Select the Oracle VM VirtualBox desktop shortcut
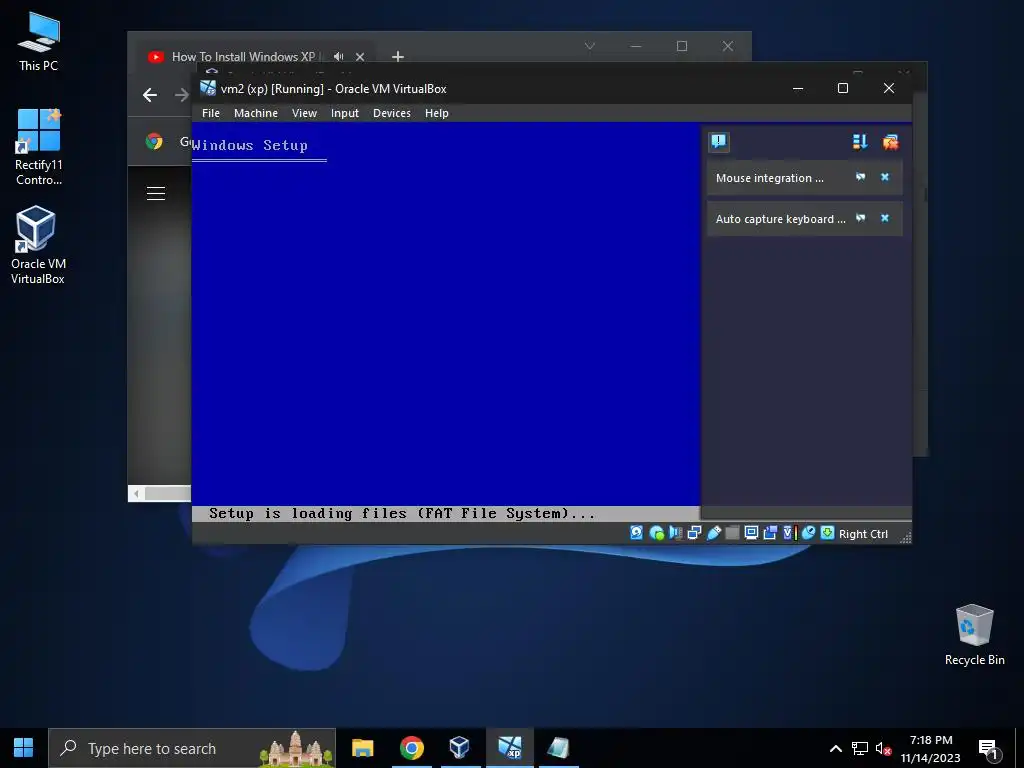1024x768 pixels. click(37, 245)
